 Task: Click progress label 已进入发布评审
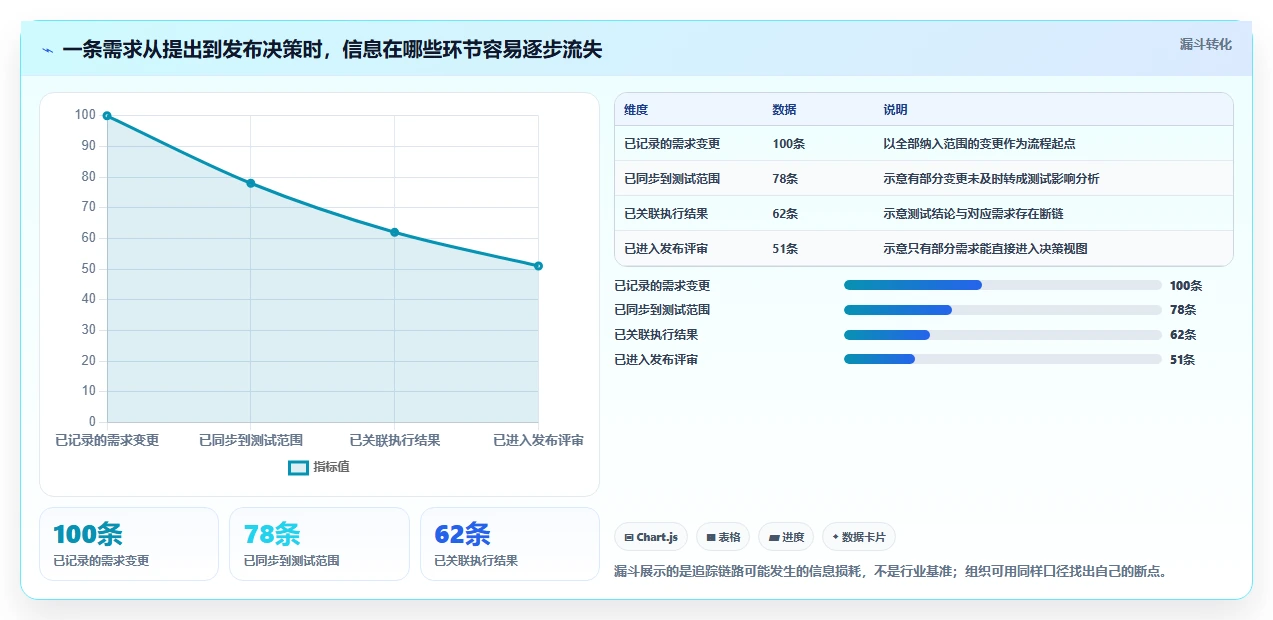(x=656, y=359)
